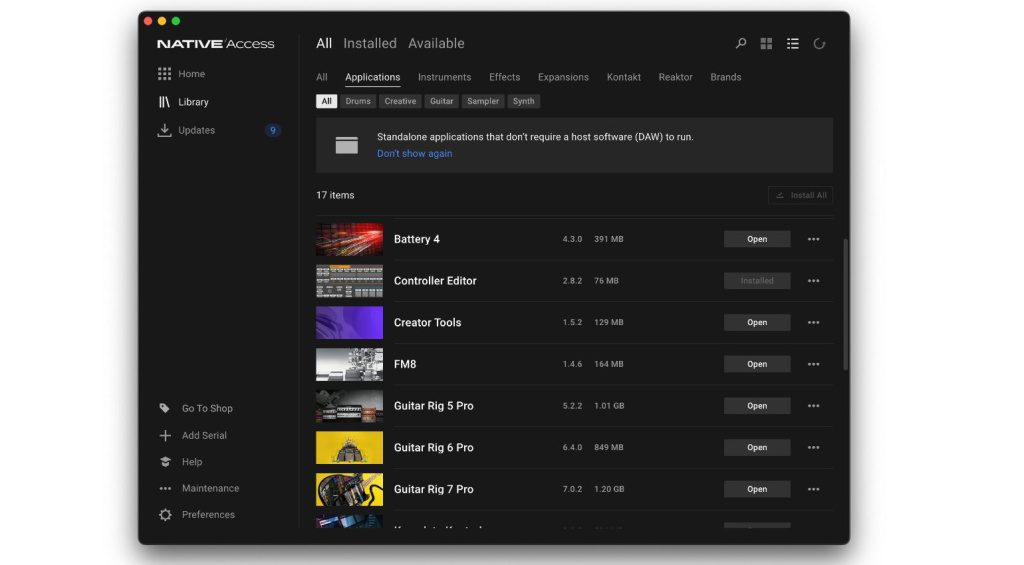
Task: Select the All filter chip
Action: [327, 101]
